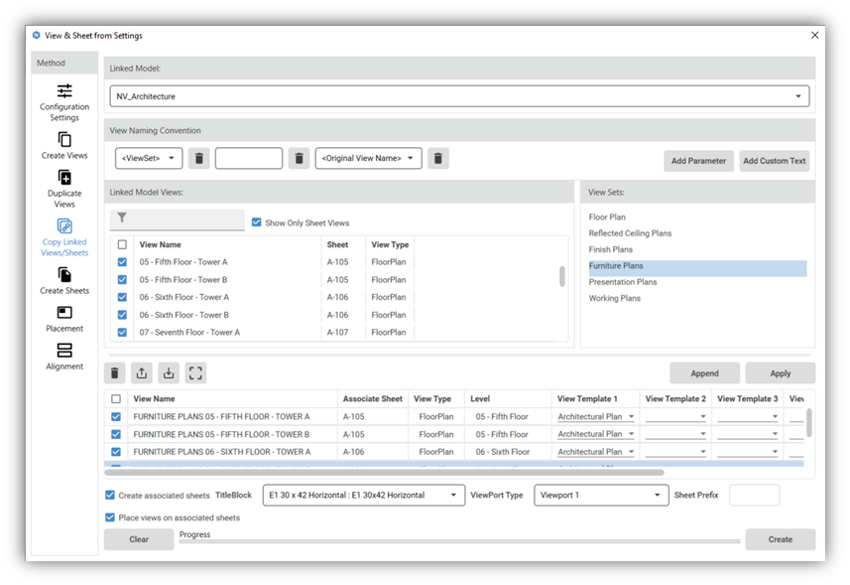Open the TitleBlock E1 30 x 42 dropdown

click(x=364, y=495)
